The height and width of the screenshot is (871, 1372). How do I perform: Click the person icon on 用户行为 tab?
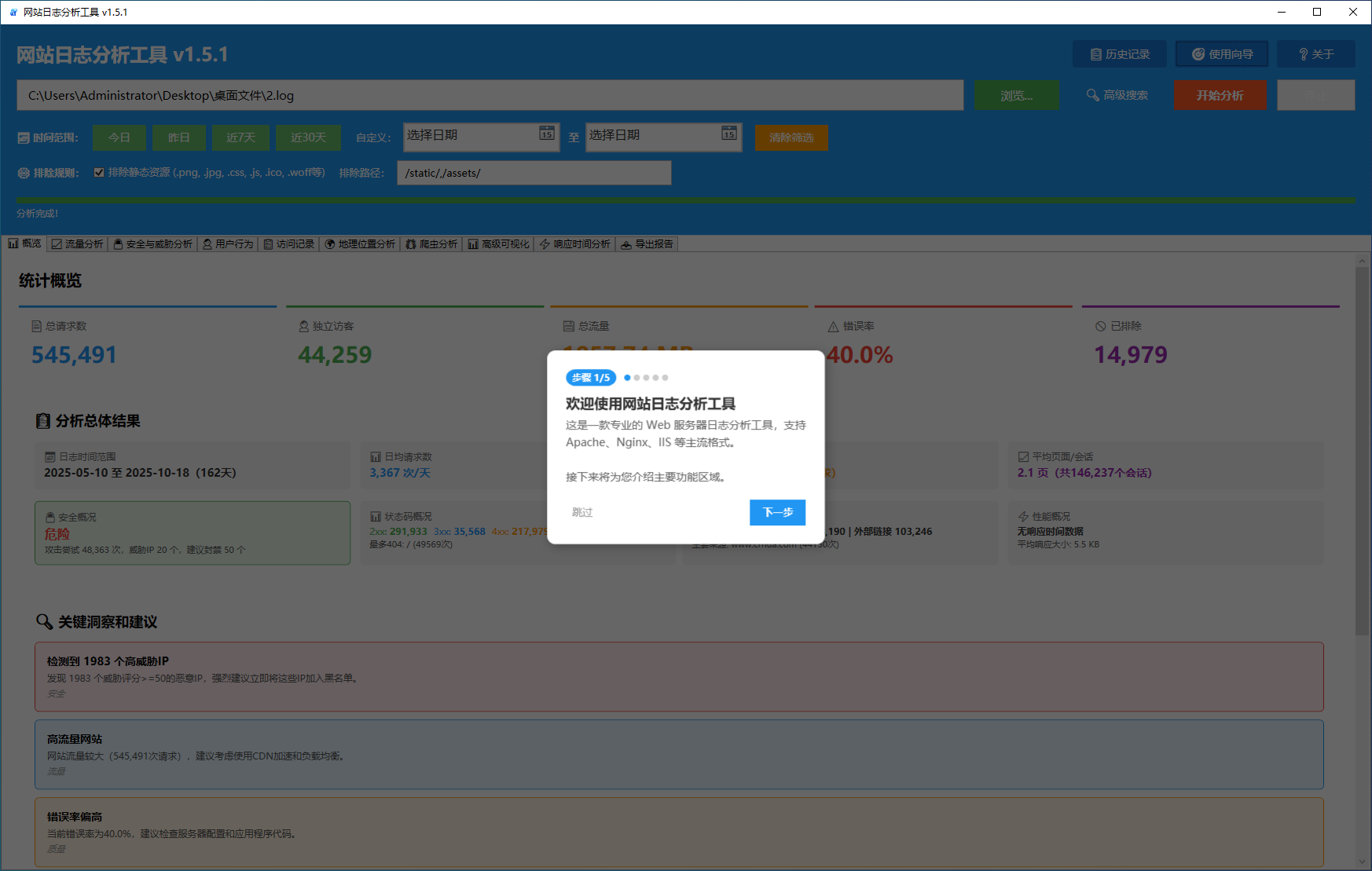(206, 243)
